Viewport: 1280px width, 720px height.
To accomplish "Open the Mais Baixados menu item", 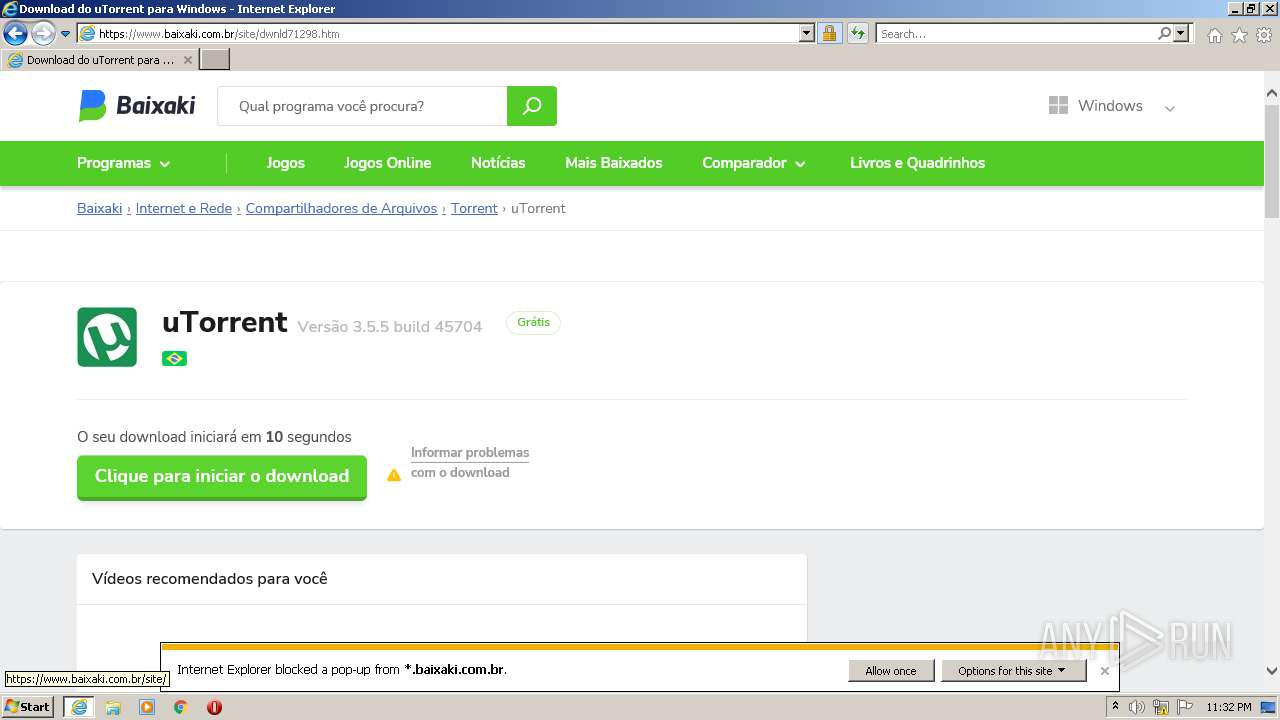I will pos(614,163).
